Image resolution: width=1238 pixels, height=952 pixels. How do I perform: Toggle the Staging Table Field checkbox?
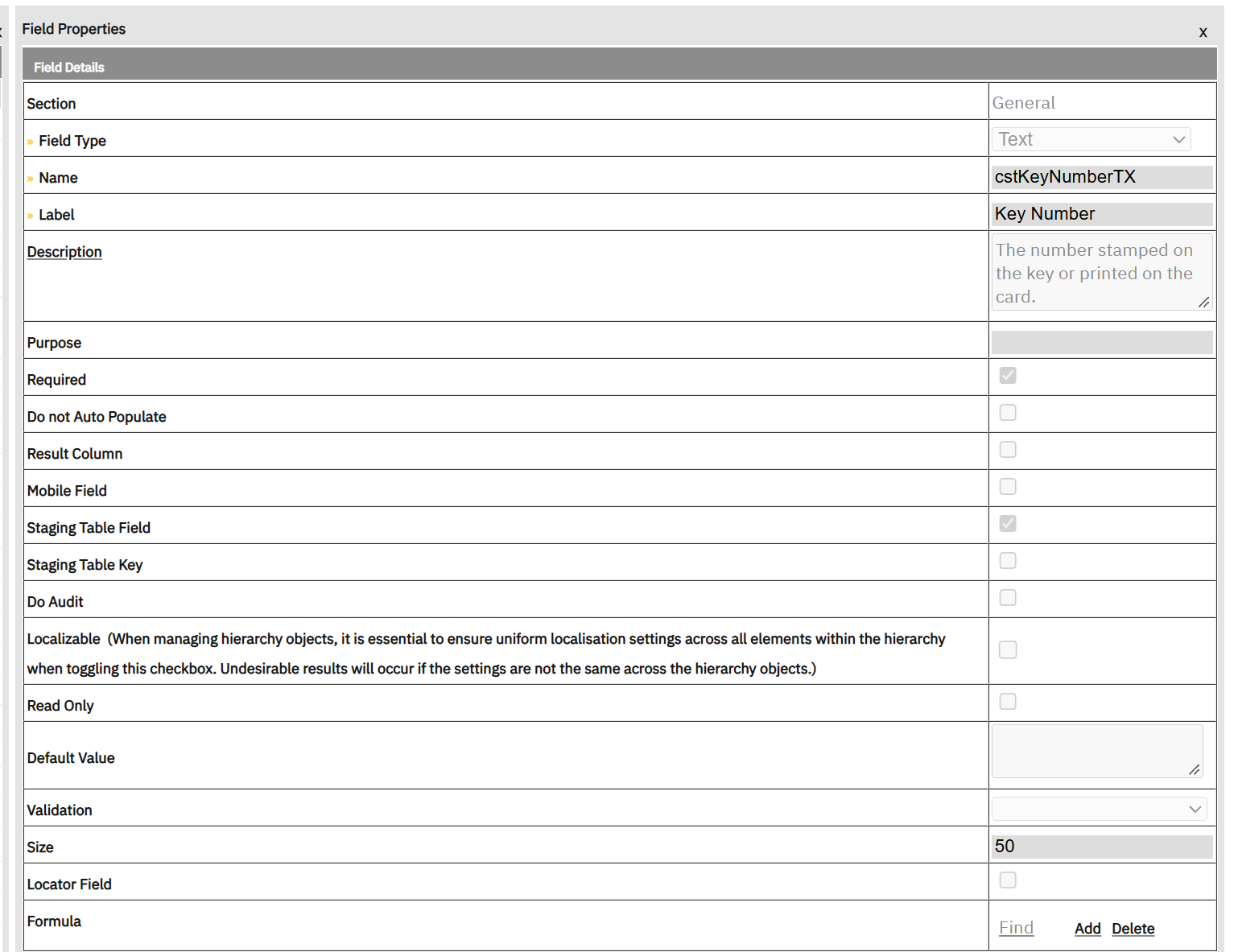[1008, 524]
